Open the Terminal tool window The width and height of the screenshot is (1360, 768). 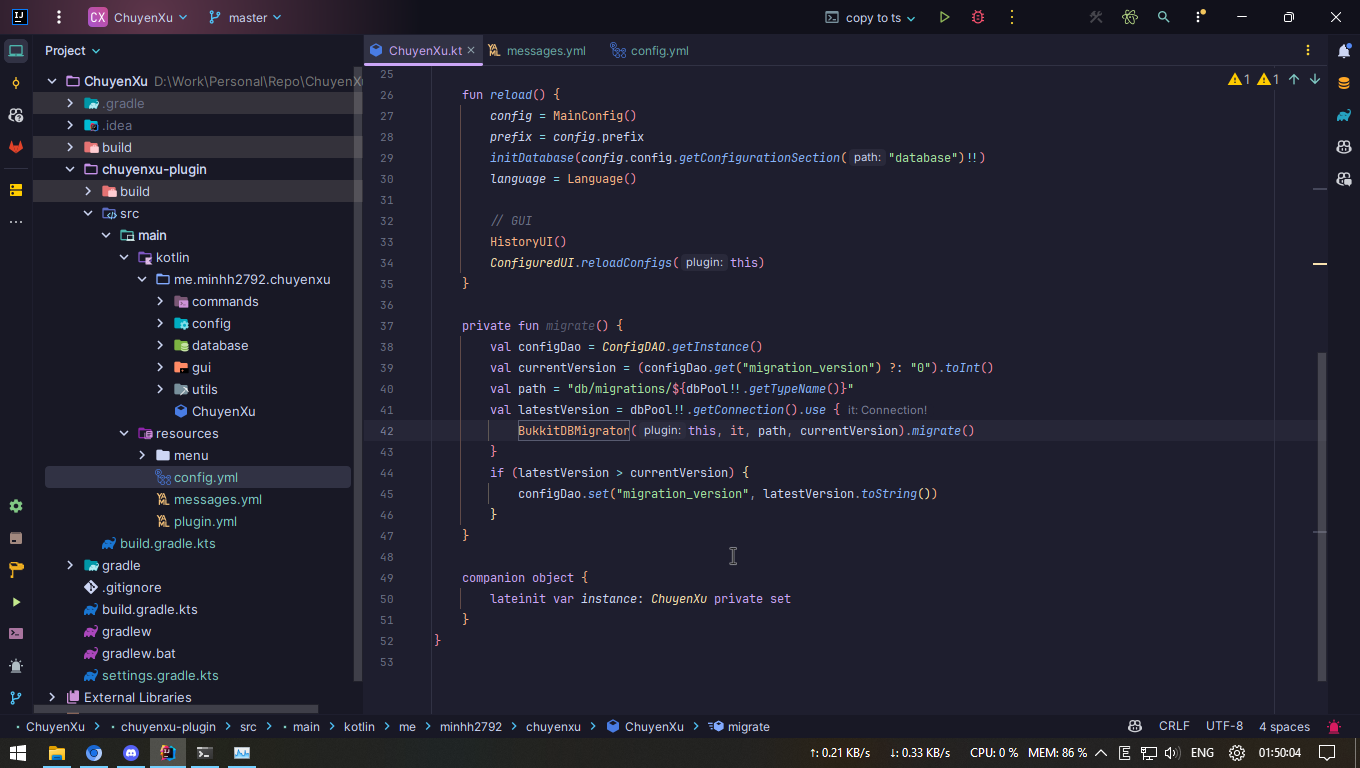16,633
